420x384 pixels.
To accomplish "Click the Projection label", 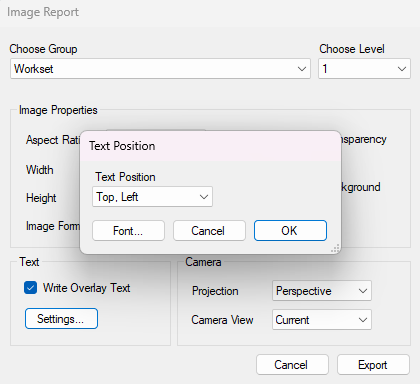I will pos(215,291).
